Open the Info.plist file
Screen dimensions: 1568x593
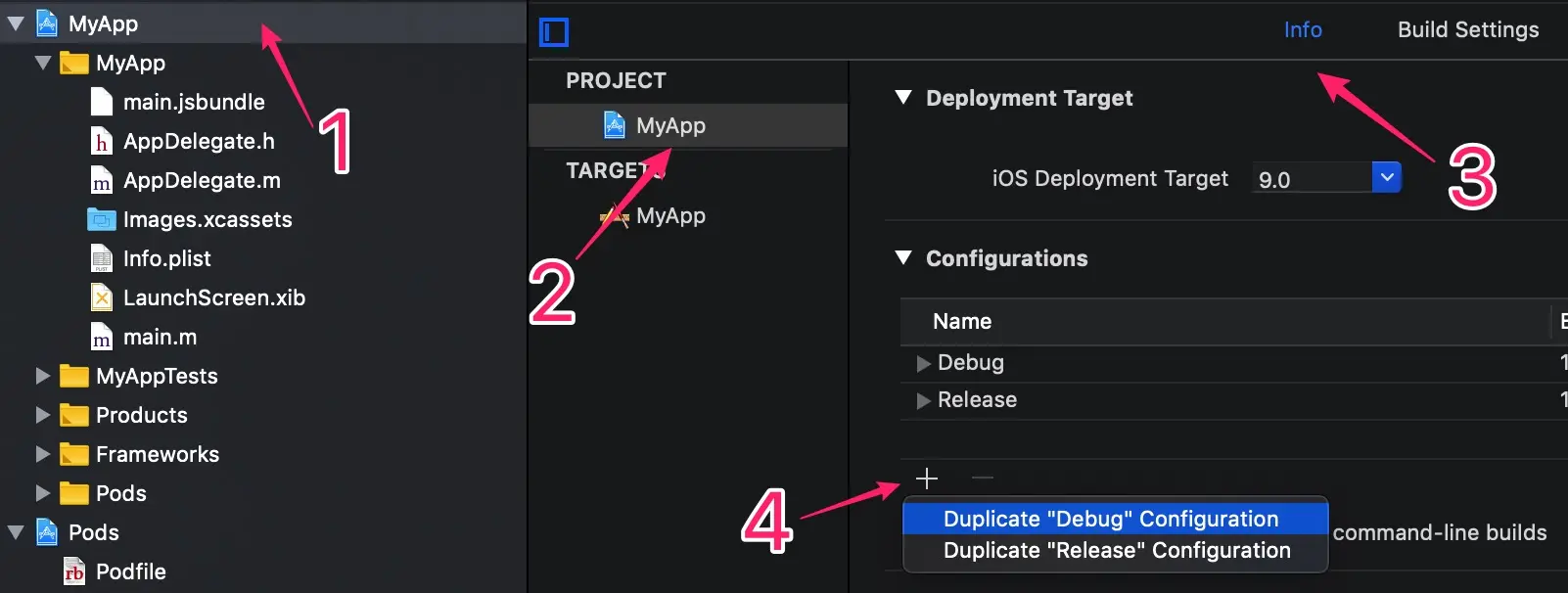[x=167, y=258]
